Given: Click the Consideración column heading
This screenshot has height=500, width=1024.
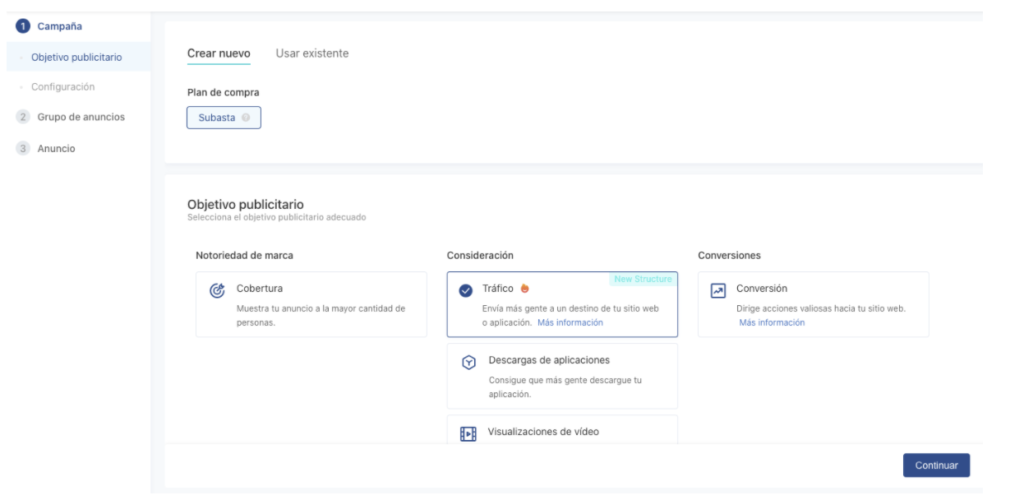Looking at the screenshot, I should click(480, 255).
